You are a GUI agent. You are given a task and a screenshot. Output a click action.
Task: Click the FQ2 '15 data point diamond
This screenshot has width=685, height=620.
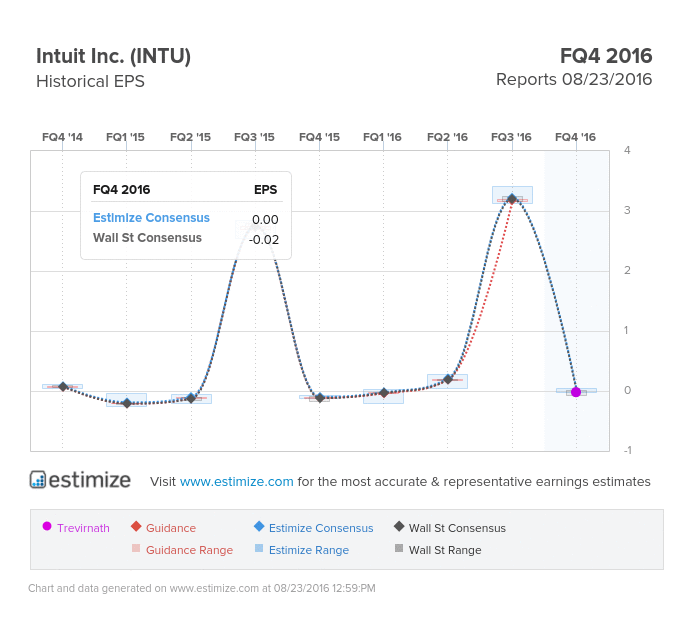point(191,398)
